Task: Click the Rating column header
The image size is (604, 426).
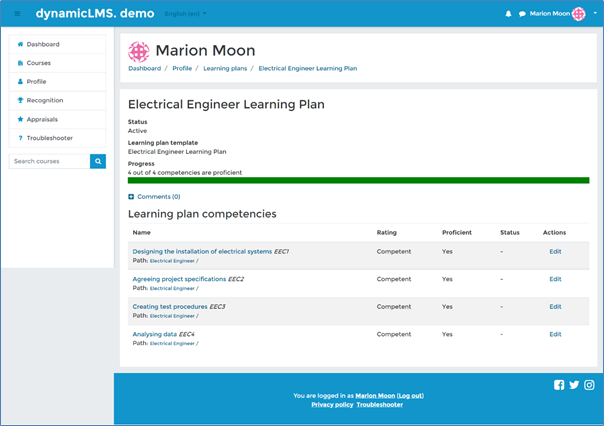Action: (x=386, y=233)
